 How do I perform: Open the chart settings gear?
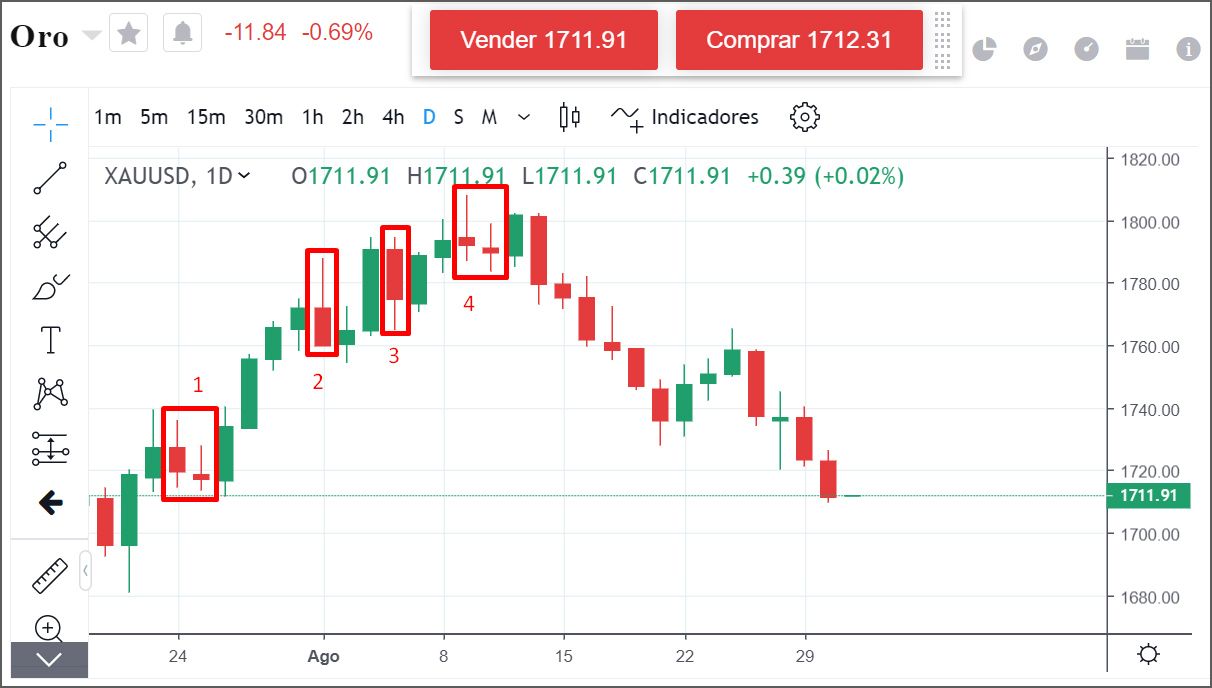click(x=804, y=117)
